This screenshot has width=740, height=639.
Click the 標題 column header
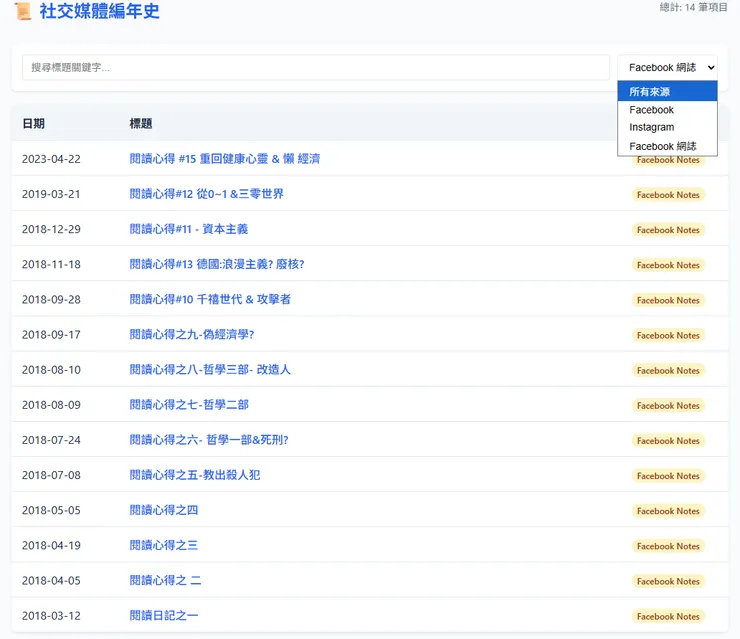pos(141,124)
